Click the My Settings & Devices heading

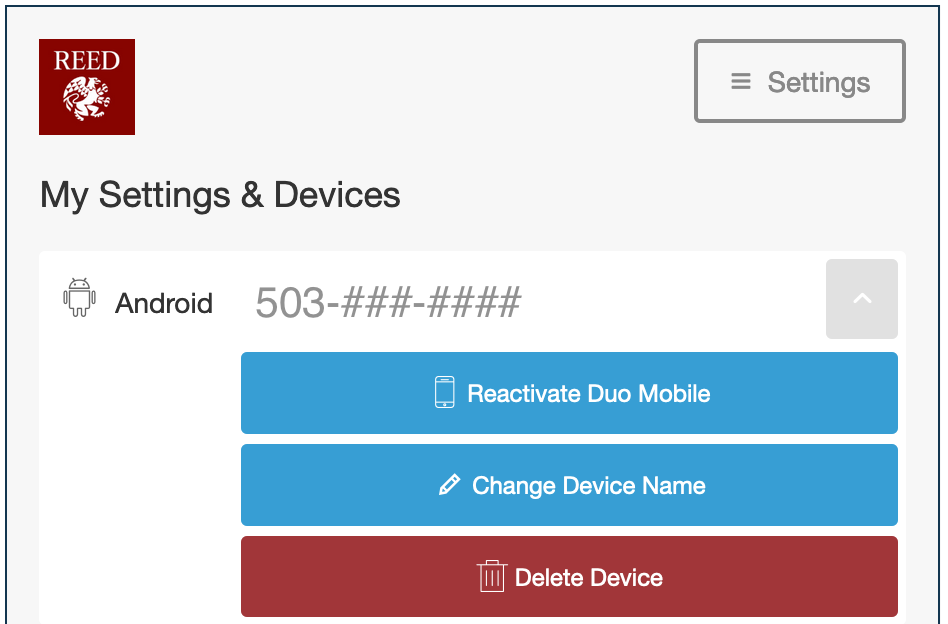point(220,194)
